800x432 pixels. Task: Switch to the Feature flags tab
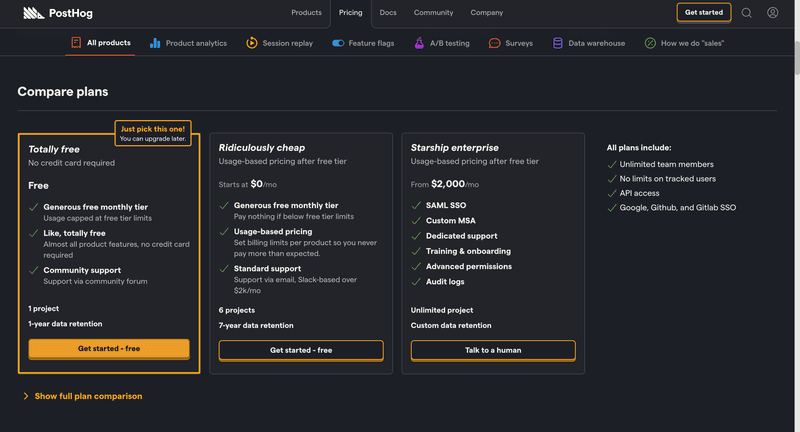(363, 43)
